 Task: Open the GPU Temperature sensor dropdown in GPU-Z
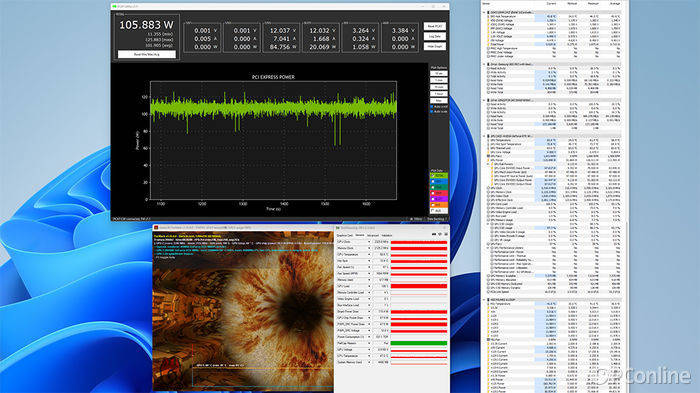369,255
